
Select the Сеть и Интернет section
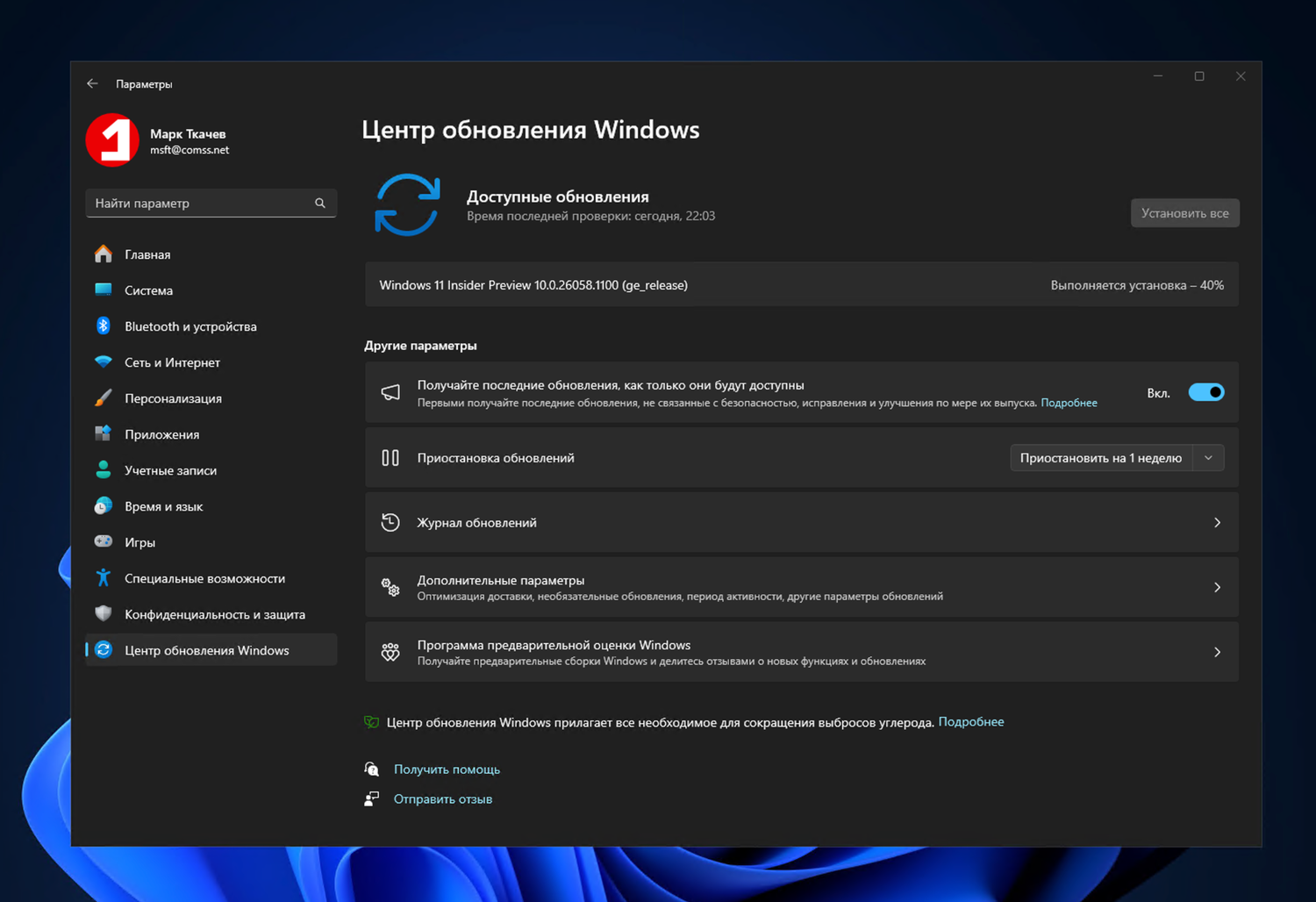[x=172, y=362]
